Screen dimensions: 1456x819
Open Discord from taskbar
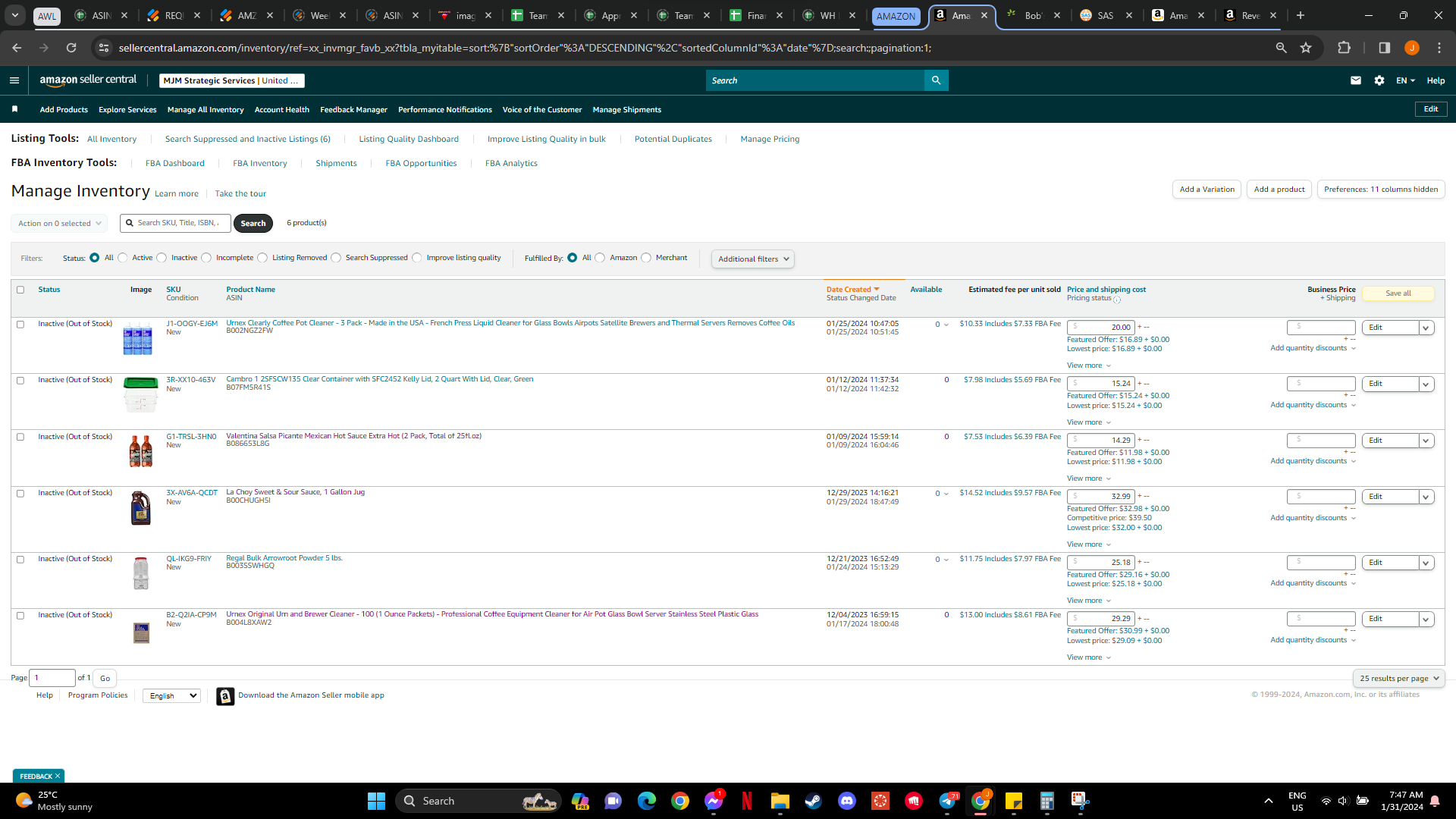pos(847,801)
